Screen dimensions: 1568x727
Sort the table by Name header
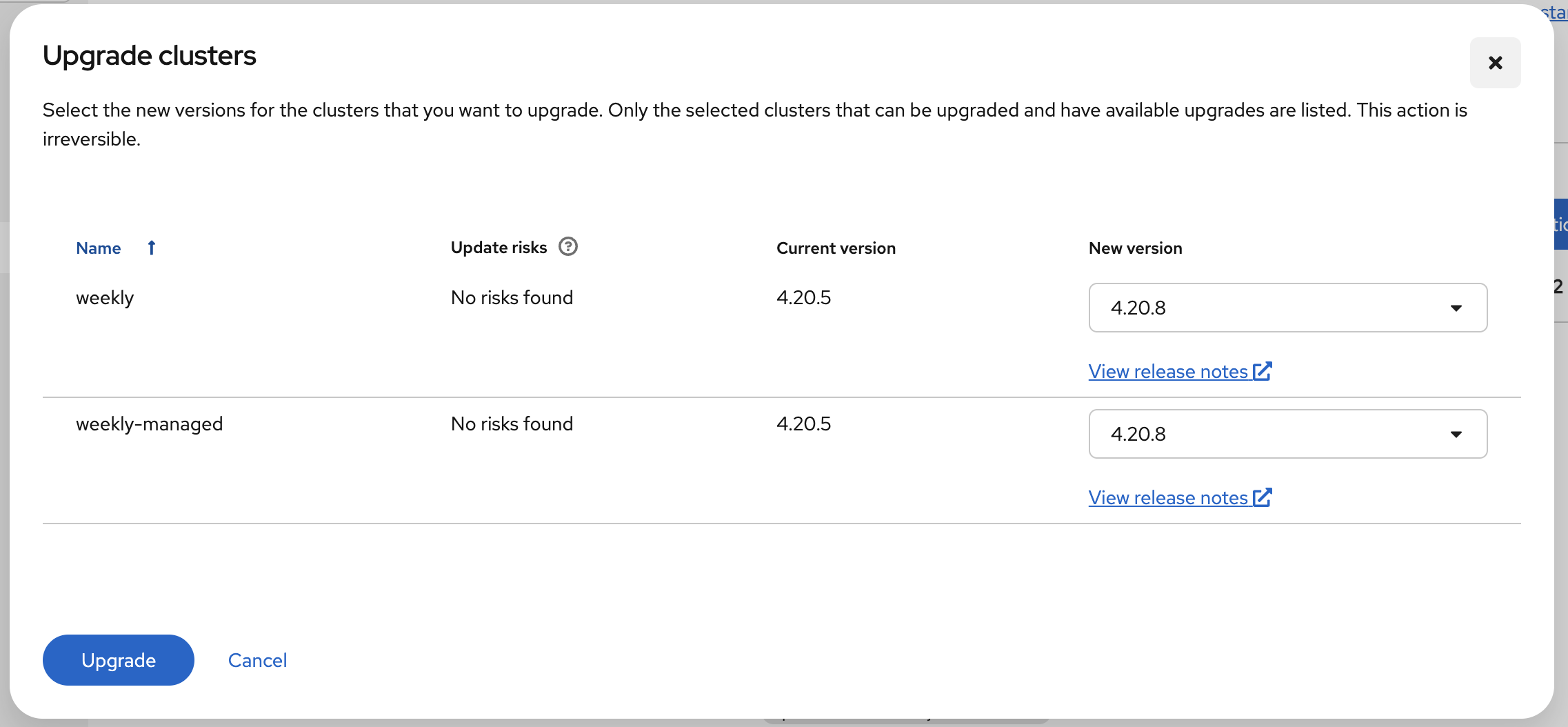pos(99,248)
